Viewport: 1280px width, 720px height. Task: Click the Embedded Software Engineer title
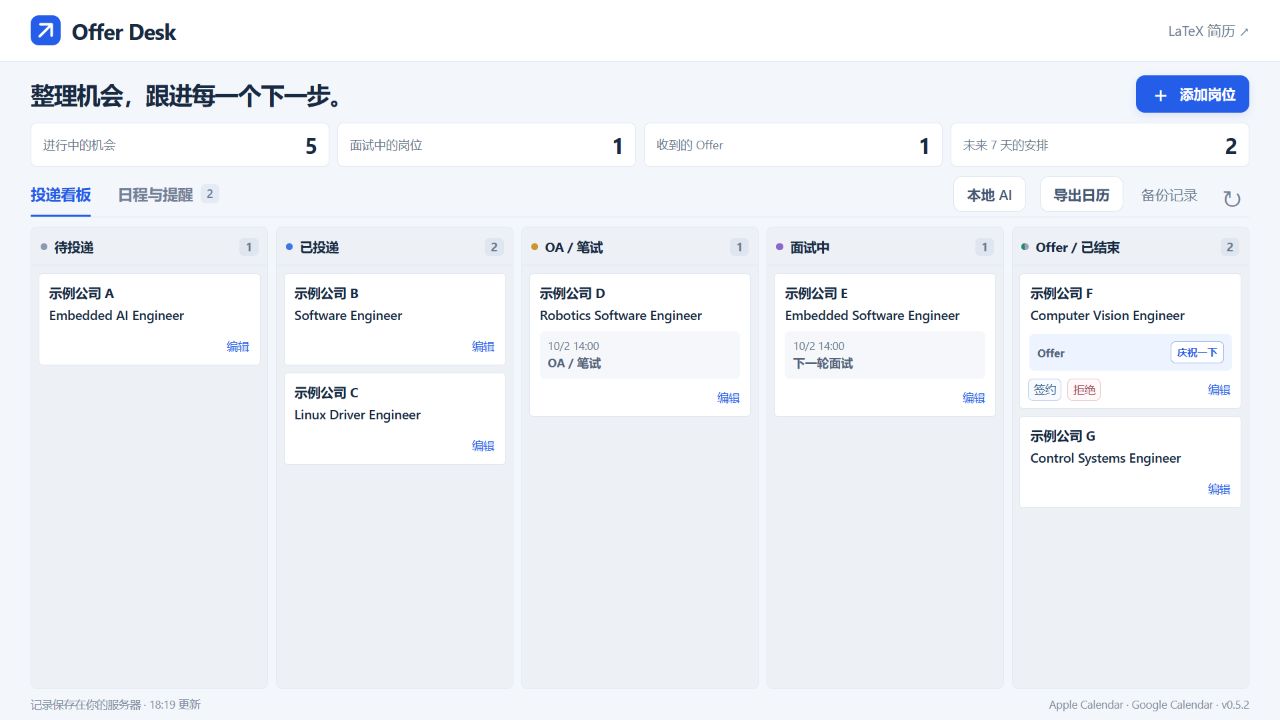pos(872,316)
